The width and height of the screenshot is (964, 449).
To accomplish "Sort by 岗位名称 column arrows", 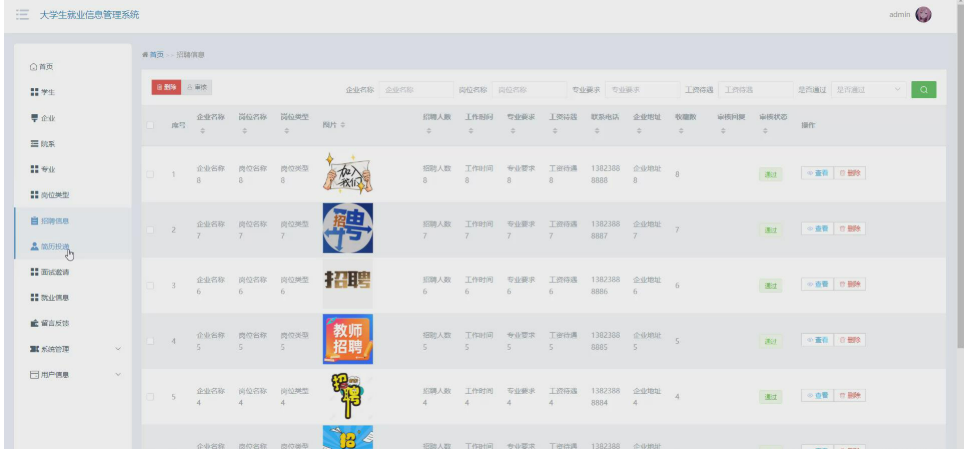I will click(245, 131).
